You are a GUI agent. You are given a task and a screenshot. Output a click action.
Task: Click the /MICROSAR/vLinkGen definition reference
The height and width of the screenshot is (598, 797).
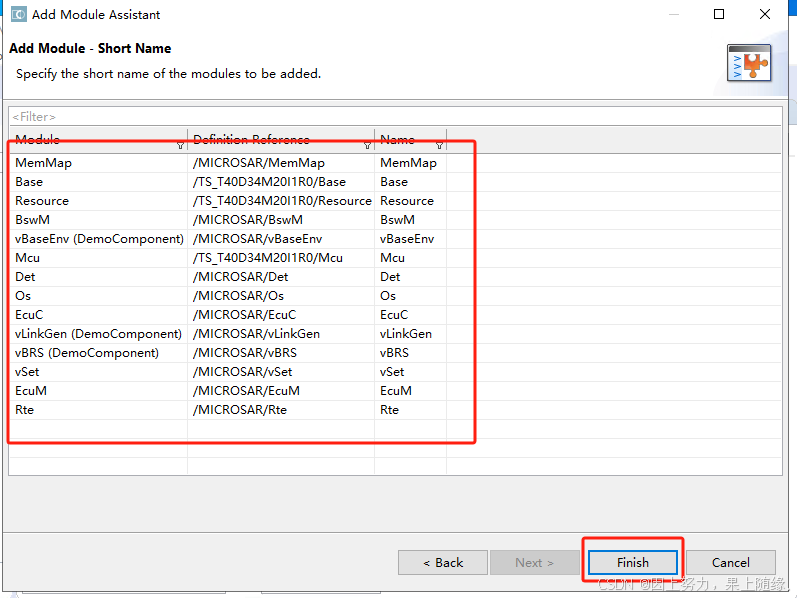[x=281, y=334]
